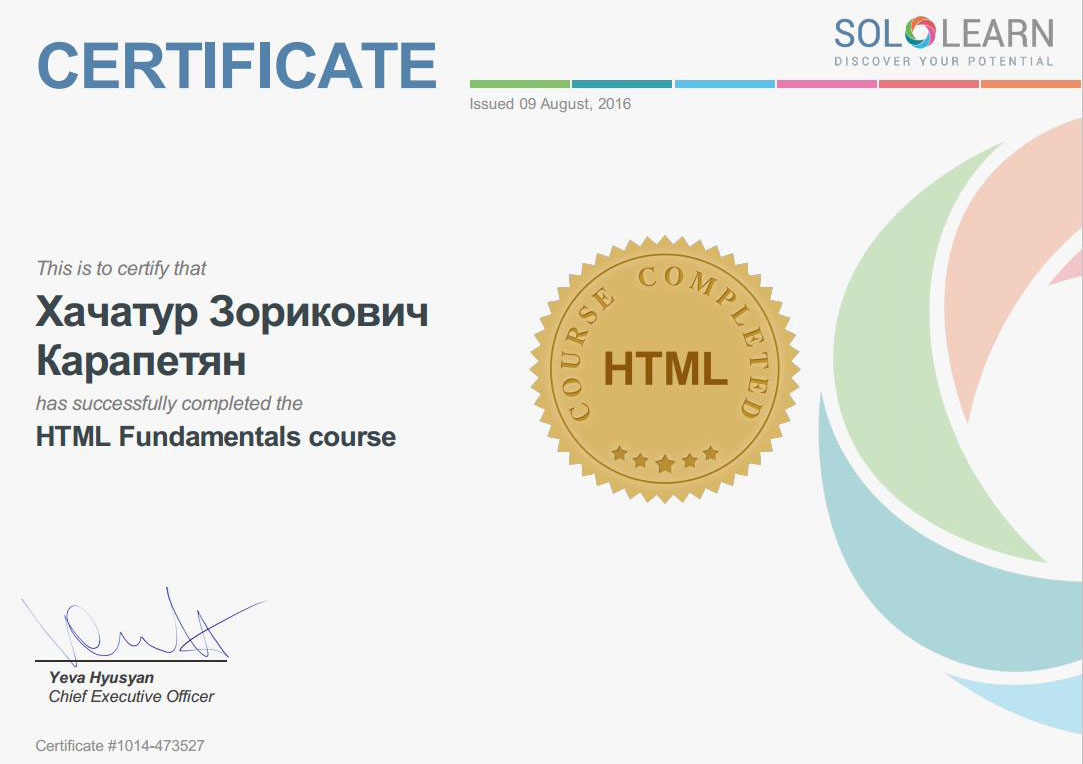Click the Certificate #1014-473527 number
This screenshot has width=1083, height=764.
(120, 746)
